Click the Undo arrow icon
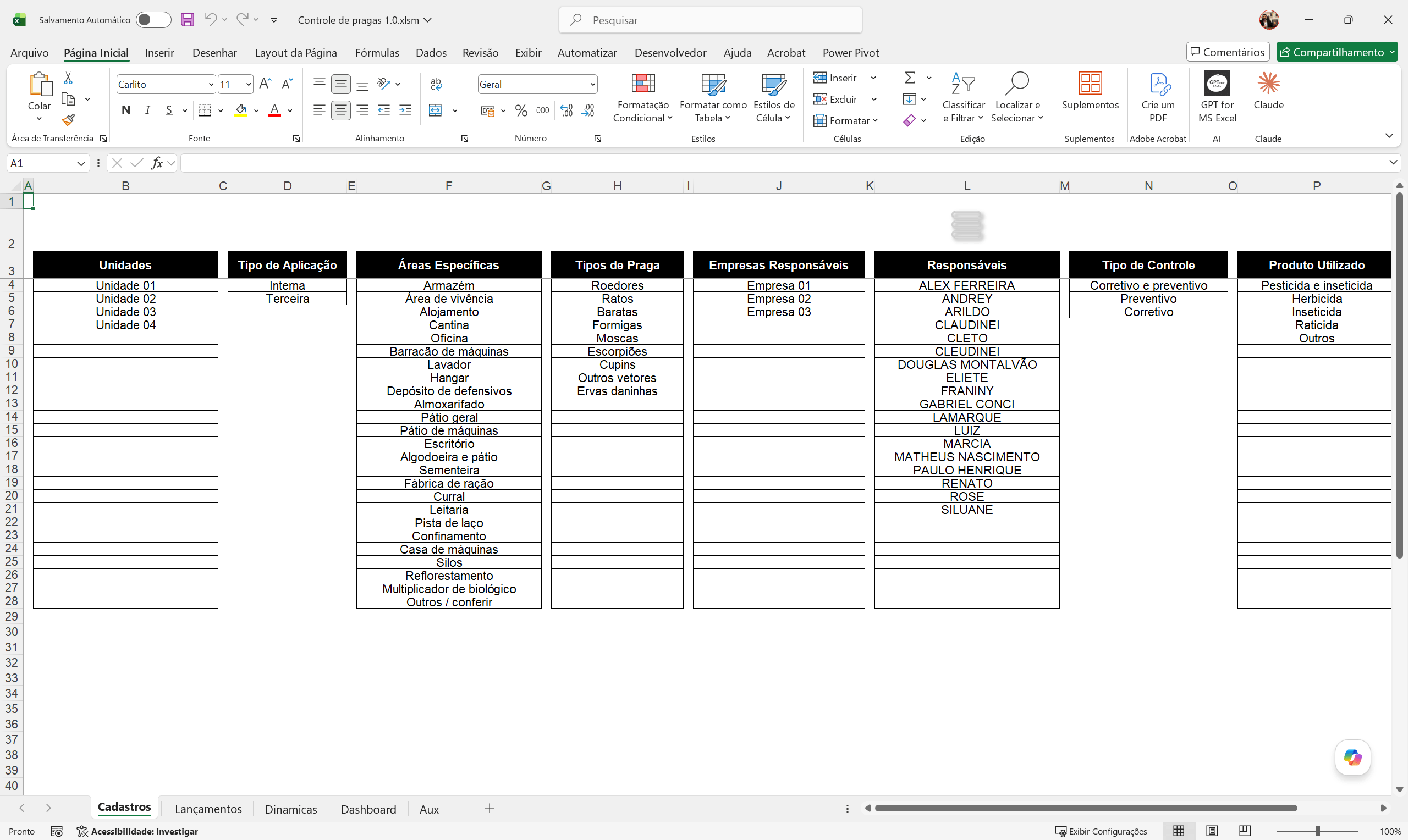Viewport: 1408px width, 840px height. click(x=211, y=20)
